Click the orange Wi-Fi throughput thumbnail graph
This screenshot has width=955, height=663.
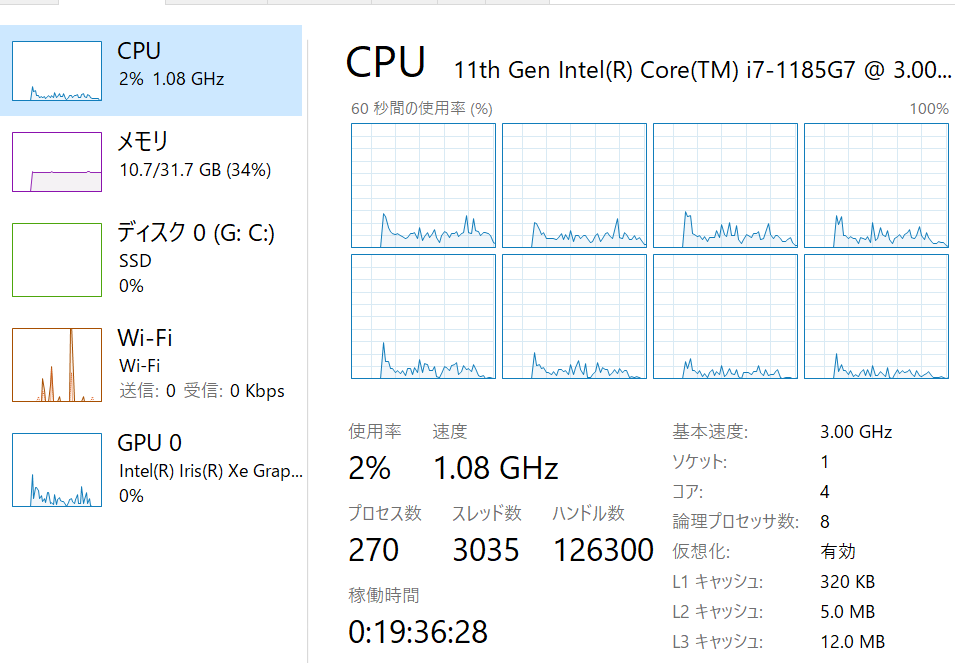pyautogui.click(x=57, y=365)
